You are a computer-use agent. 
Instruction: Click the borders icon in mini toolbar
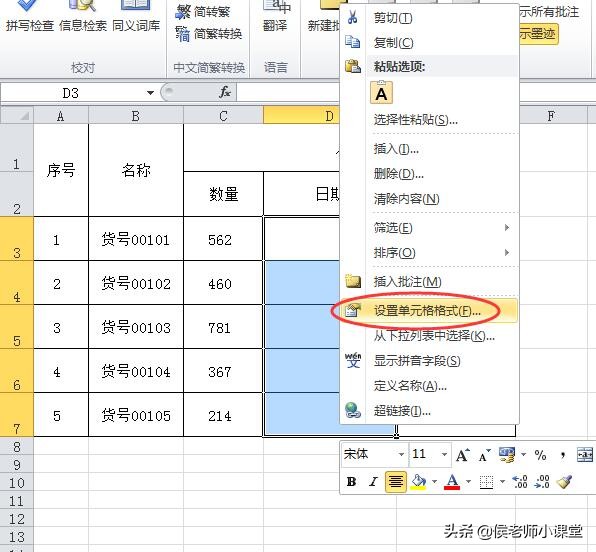(486, 482)
